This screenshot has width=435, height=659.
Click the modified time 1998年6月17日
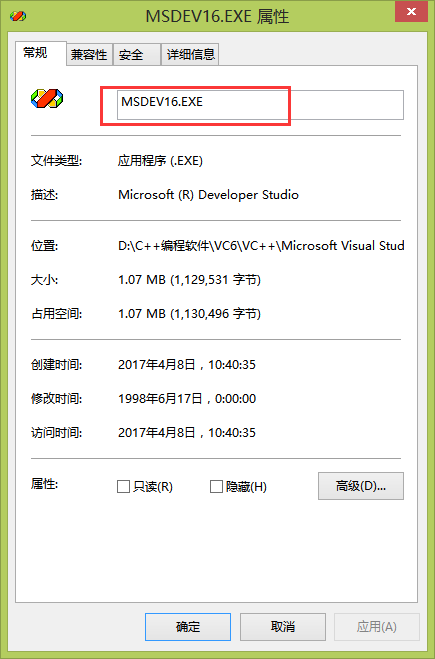pos(187,398)
